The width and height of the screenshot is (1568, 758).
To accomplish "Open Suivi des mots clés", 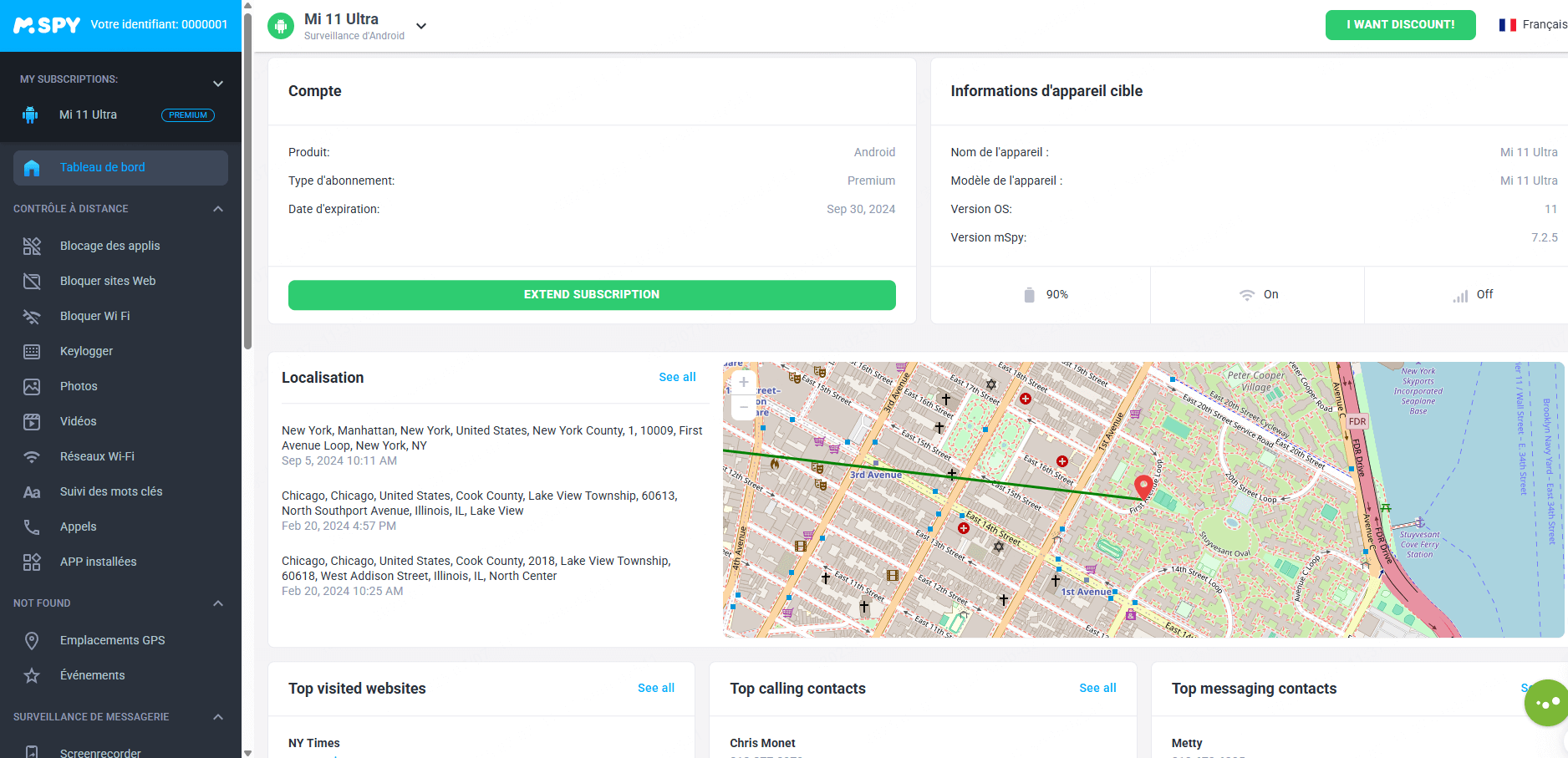I will 111,491.
